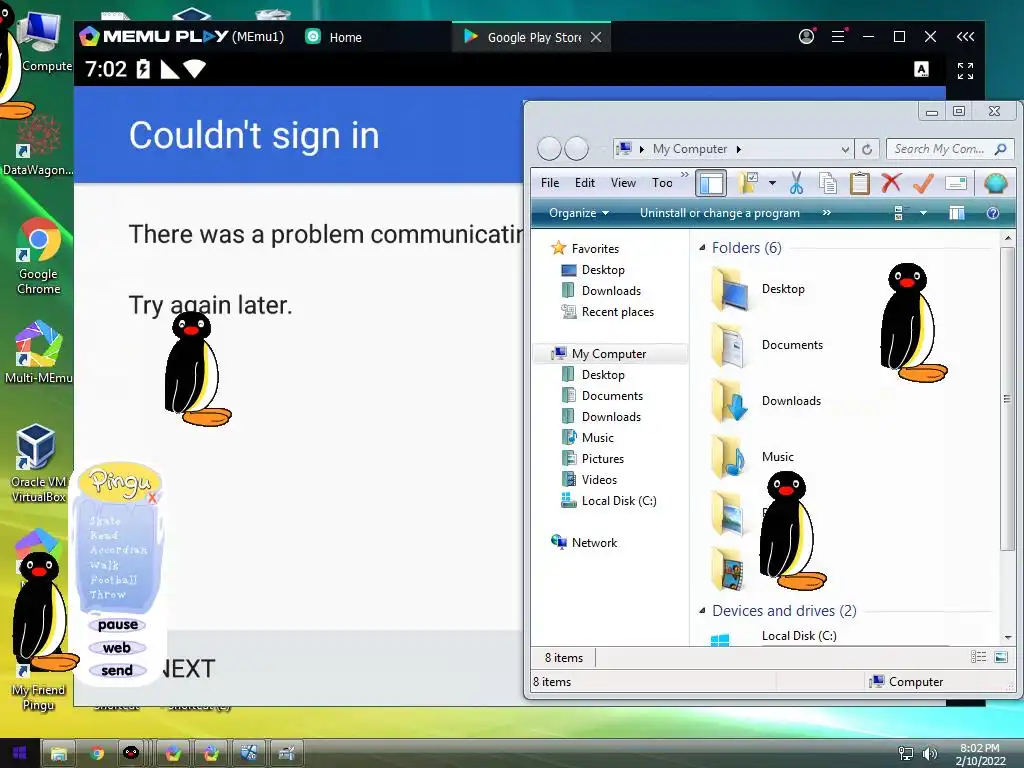Click Uninstall or change a program
Screen dimensions: 1024x768
click(x=720, y=213)
